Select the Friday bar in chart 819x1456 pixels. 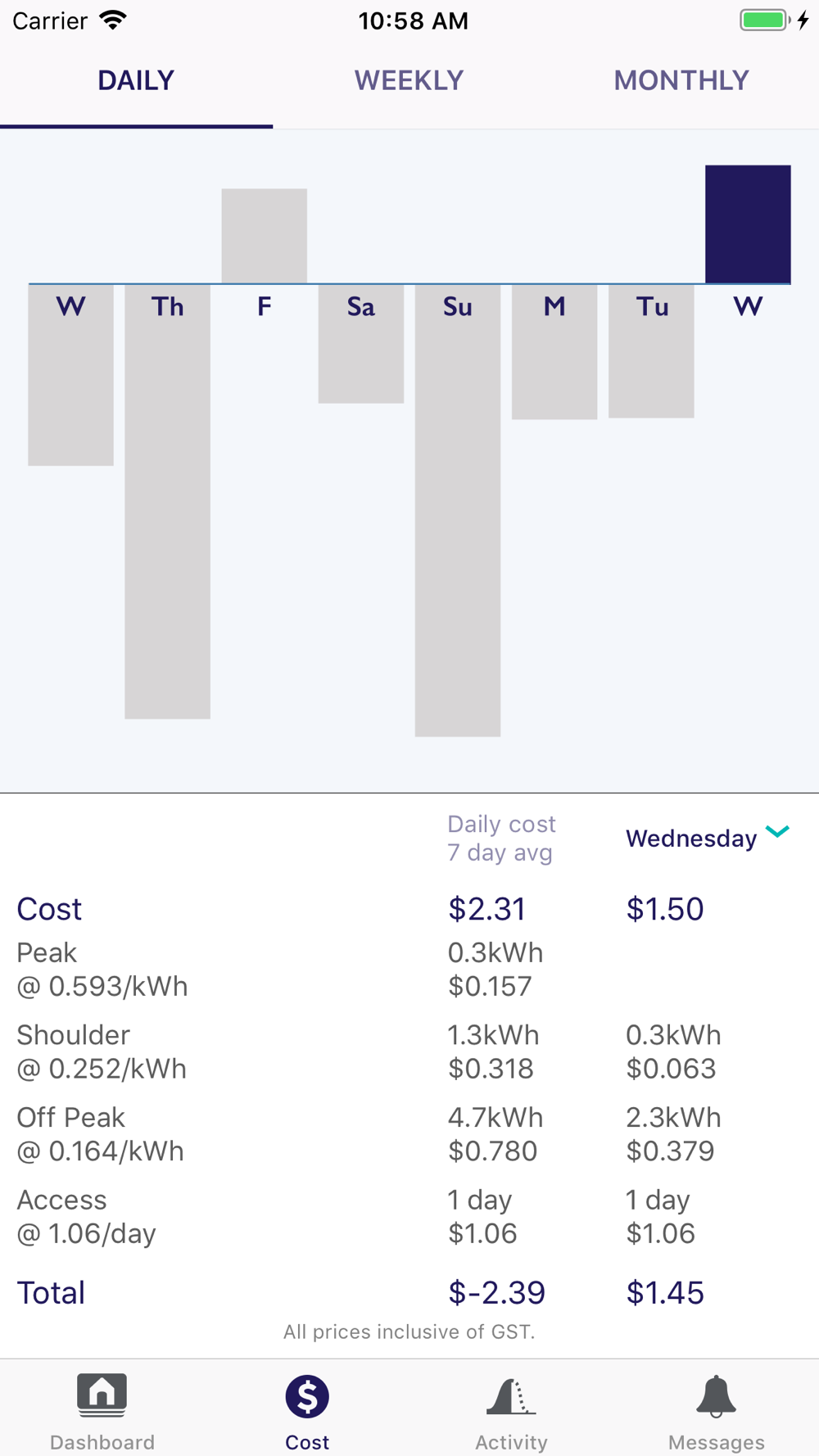pos(264,236)
